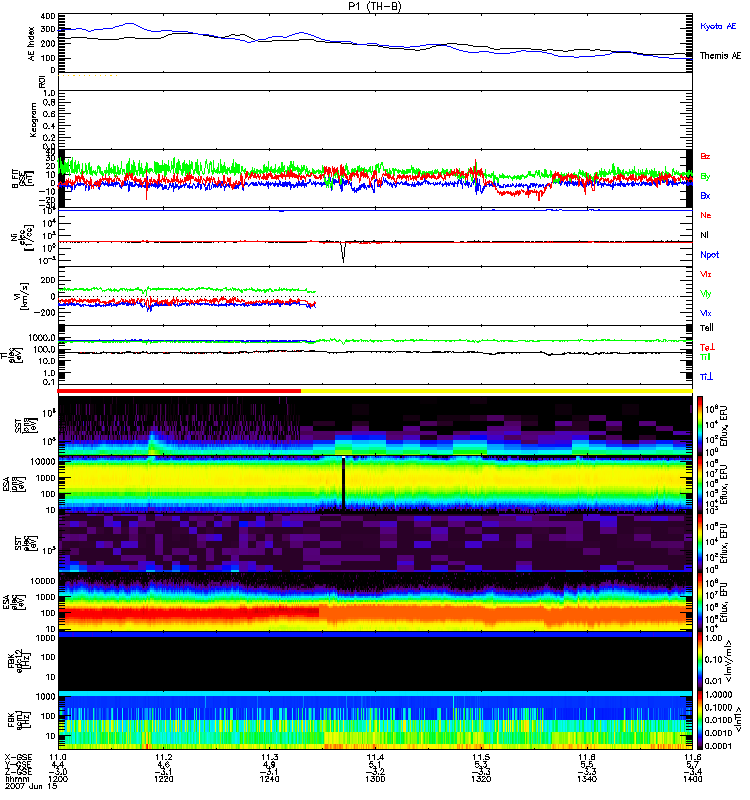Viewport: 750px width, 800px height.
Task: Select the blue Npot legend label
Action: (x=710, y=255)
